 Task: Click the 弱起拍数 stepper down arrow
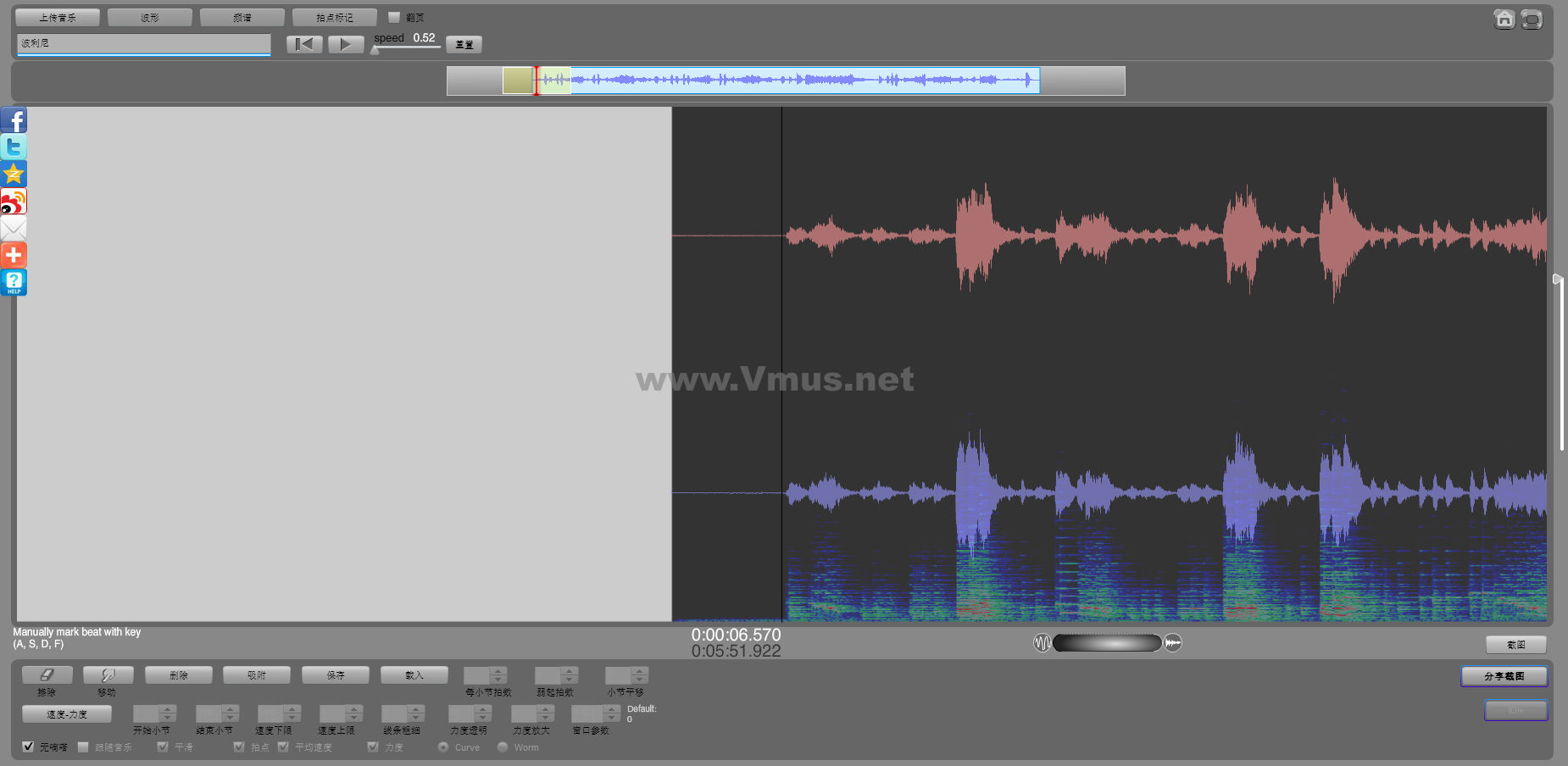570,680
